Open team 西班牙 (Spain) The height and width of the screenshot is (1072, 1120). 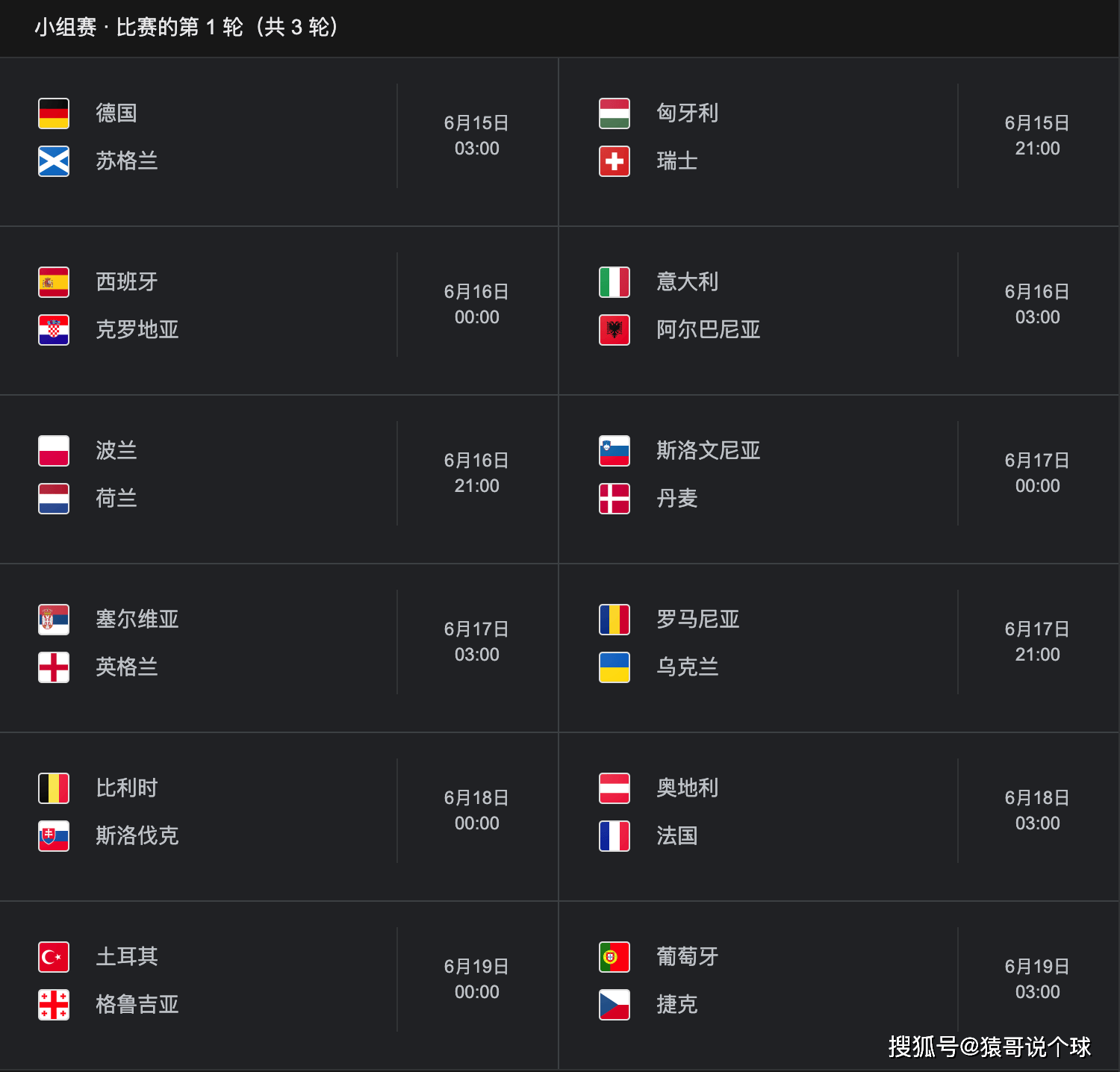127,282
